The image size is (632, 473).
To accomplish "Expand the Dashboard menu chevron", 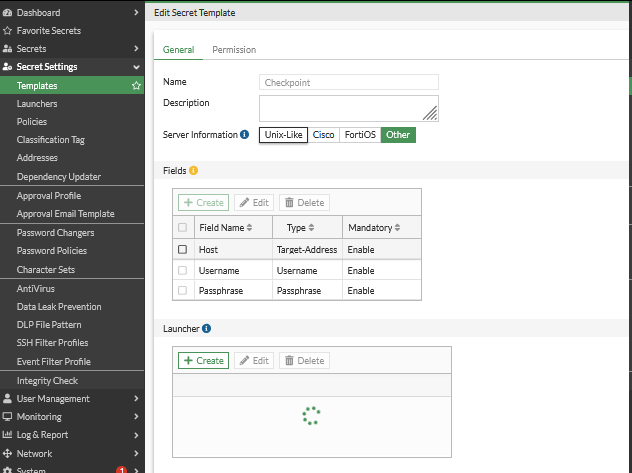I will point(136,12).
